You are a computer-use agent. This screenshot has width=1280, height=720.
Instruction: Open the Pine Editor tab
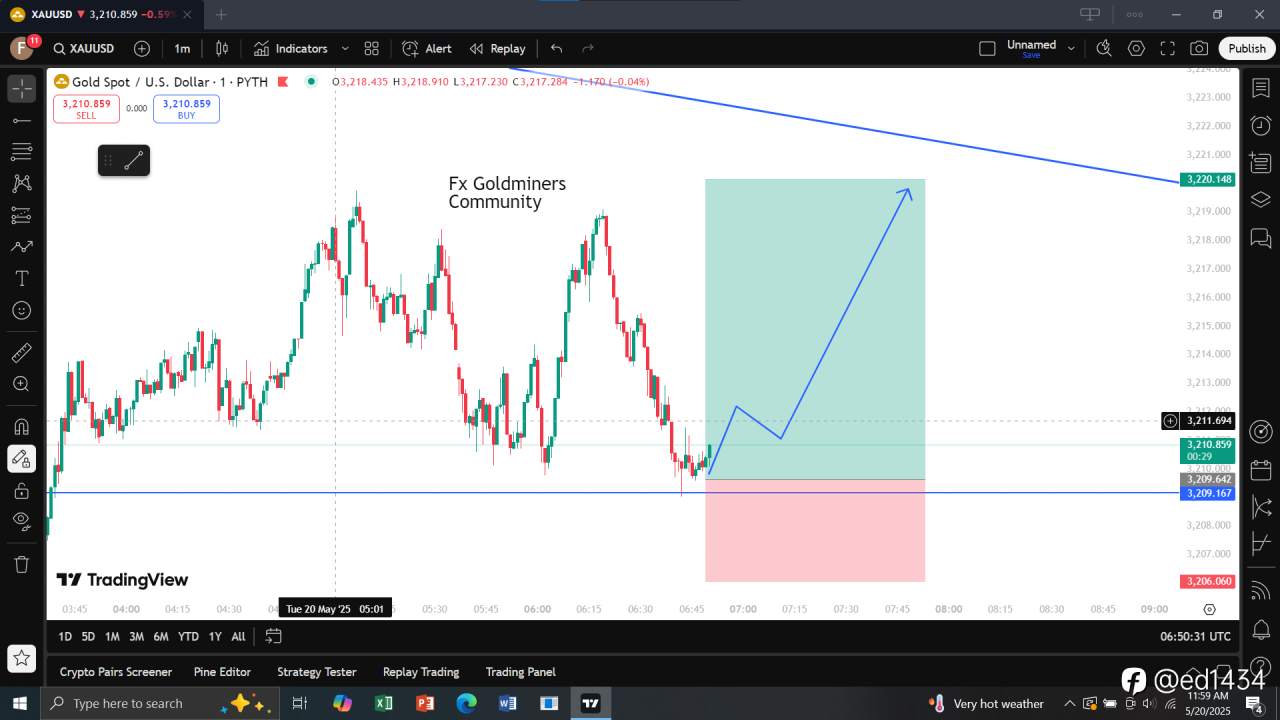tap(222, 672)
